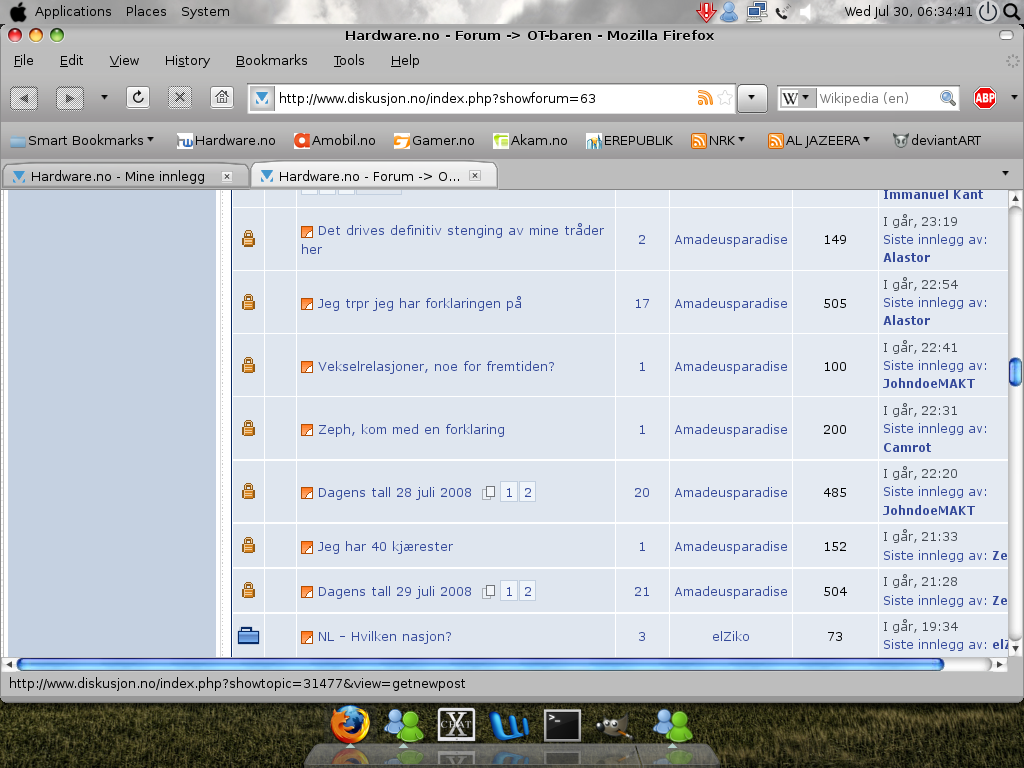Viewport: 1024px width, 768px height.
Task: Click the Adblock Plus ABP icon
Action: pyautogui.click(x=985, y=98)
